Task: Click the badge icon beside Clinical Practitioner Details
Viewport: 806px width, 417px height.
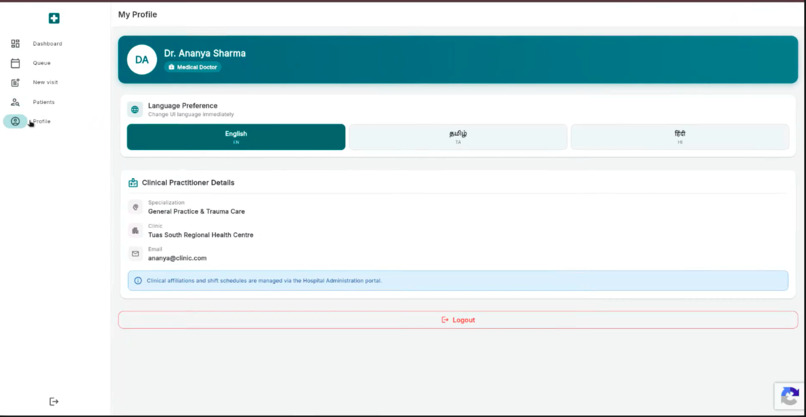Action: tap(133, 183)
